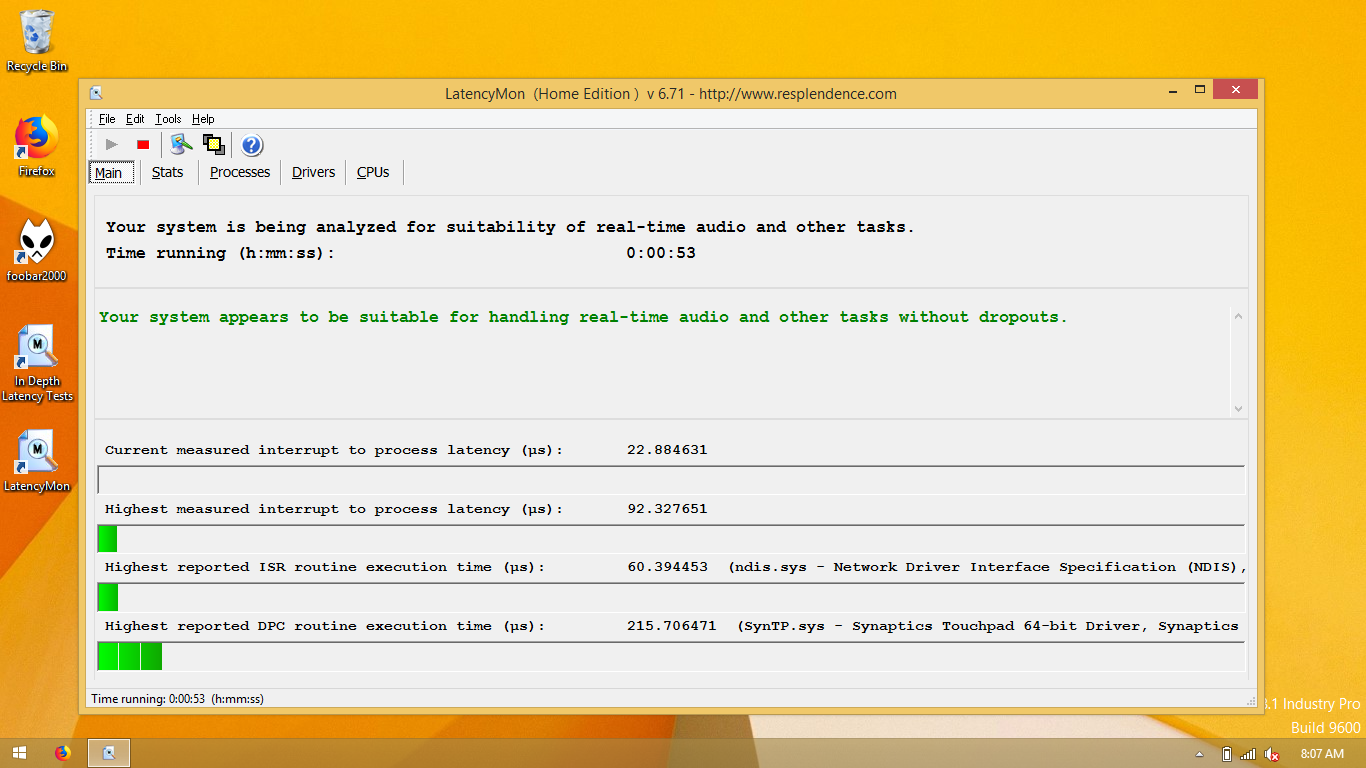
Task: Select In Depth Latency Tests shortcut
Action: (x=37, y=363)
